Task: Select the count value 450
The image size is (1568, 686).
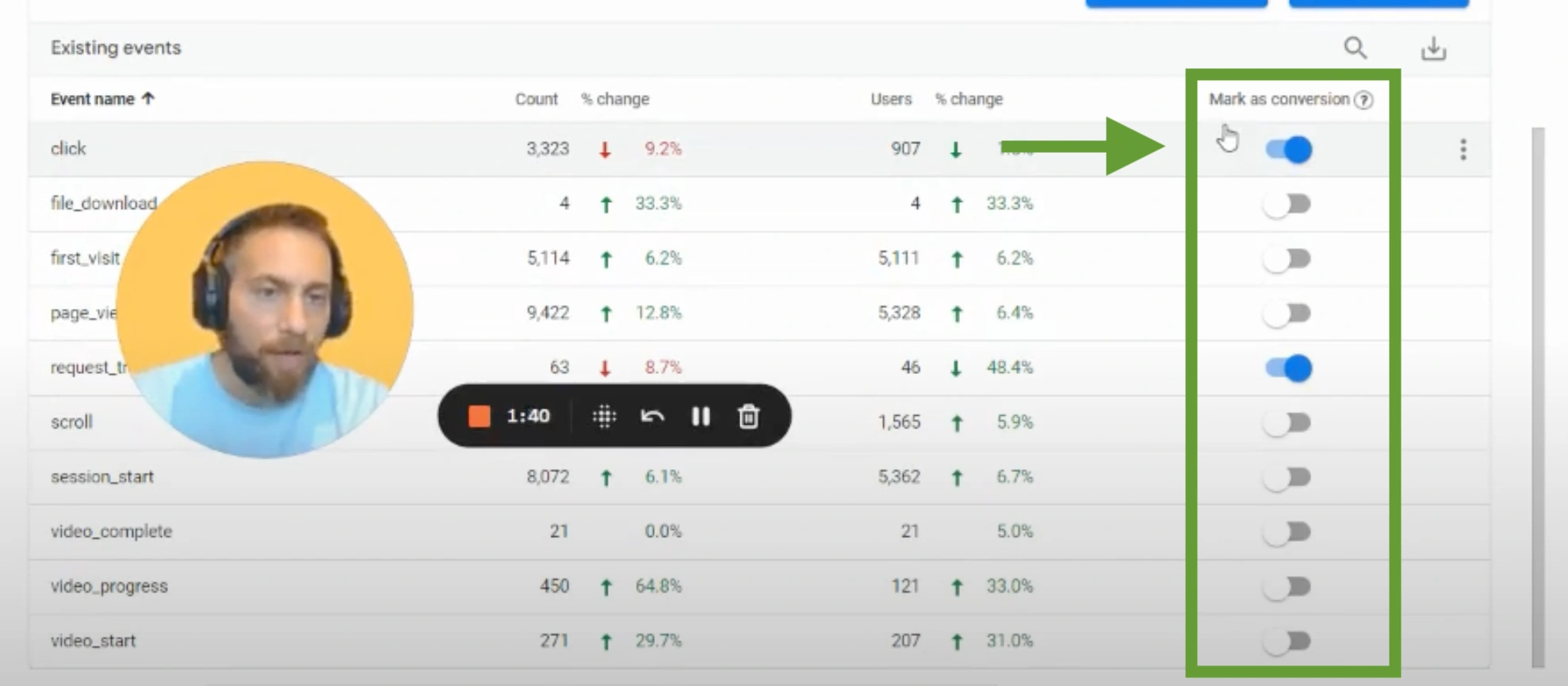Action: (554, 586)
